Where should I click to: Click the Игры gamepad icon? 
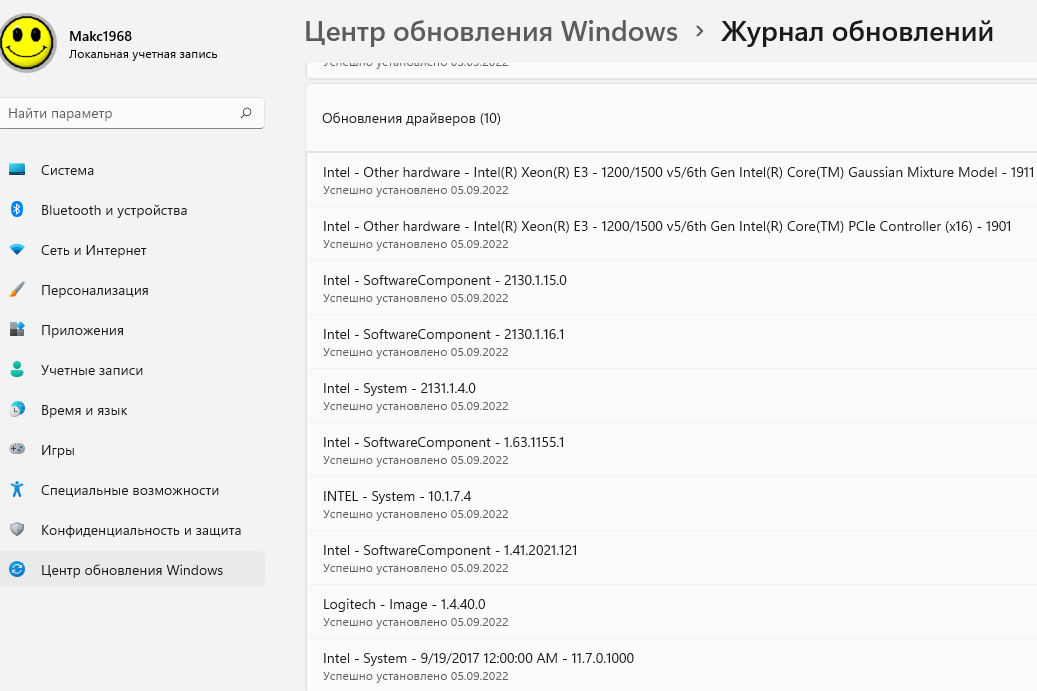pos(17,449)
